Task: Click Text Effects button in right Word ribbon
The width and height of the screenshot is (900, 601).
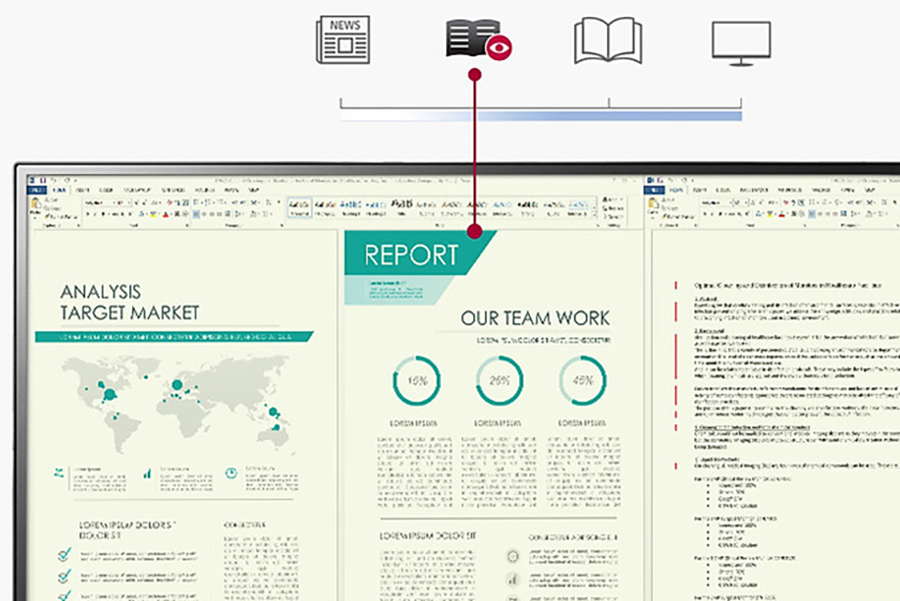Action: coord(758,214)
